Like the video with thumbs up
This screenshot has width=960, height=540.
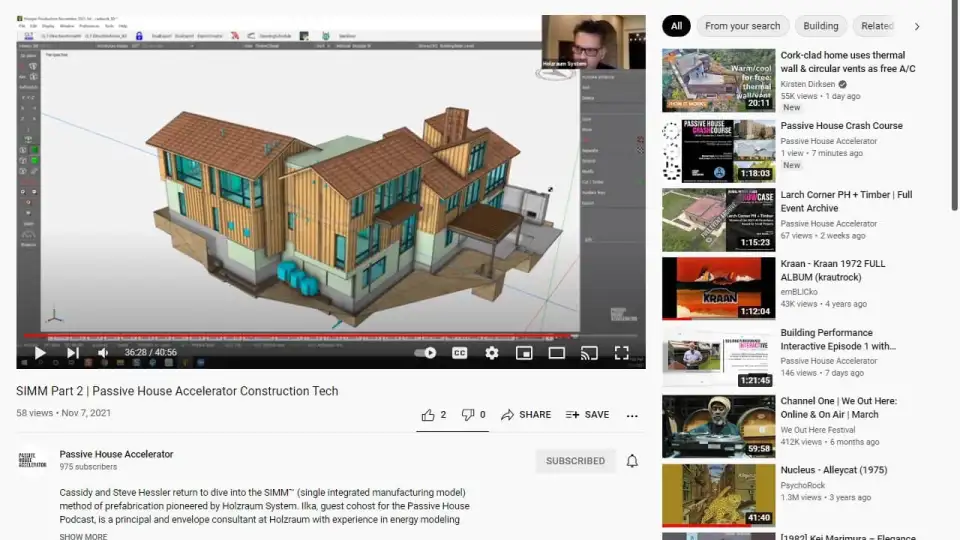(433, 415)
